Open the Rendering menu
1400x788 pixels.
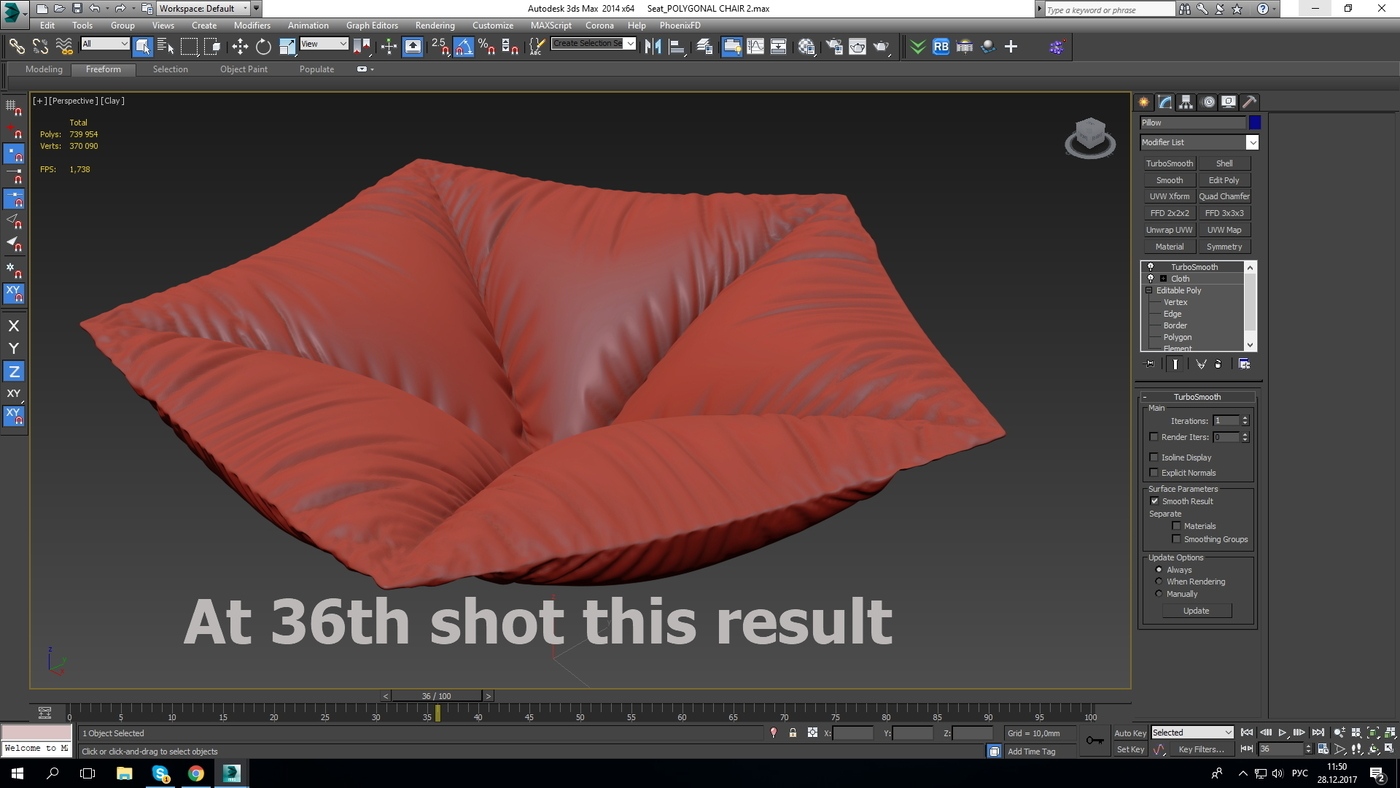tap(435, 25)
